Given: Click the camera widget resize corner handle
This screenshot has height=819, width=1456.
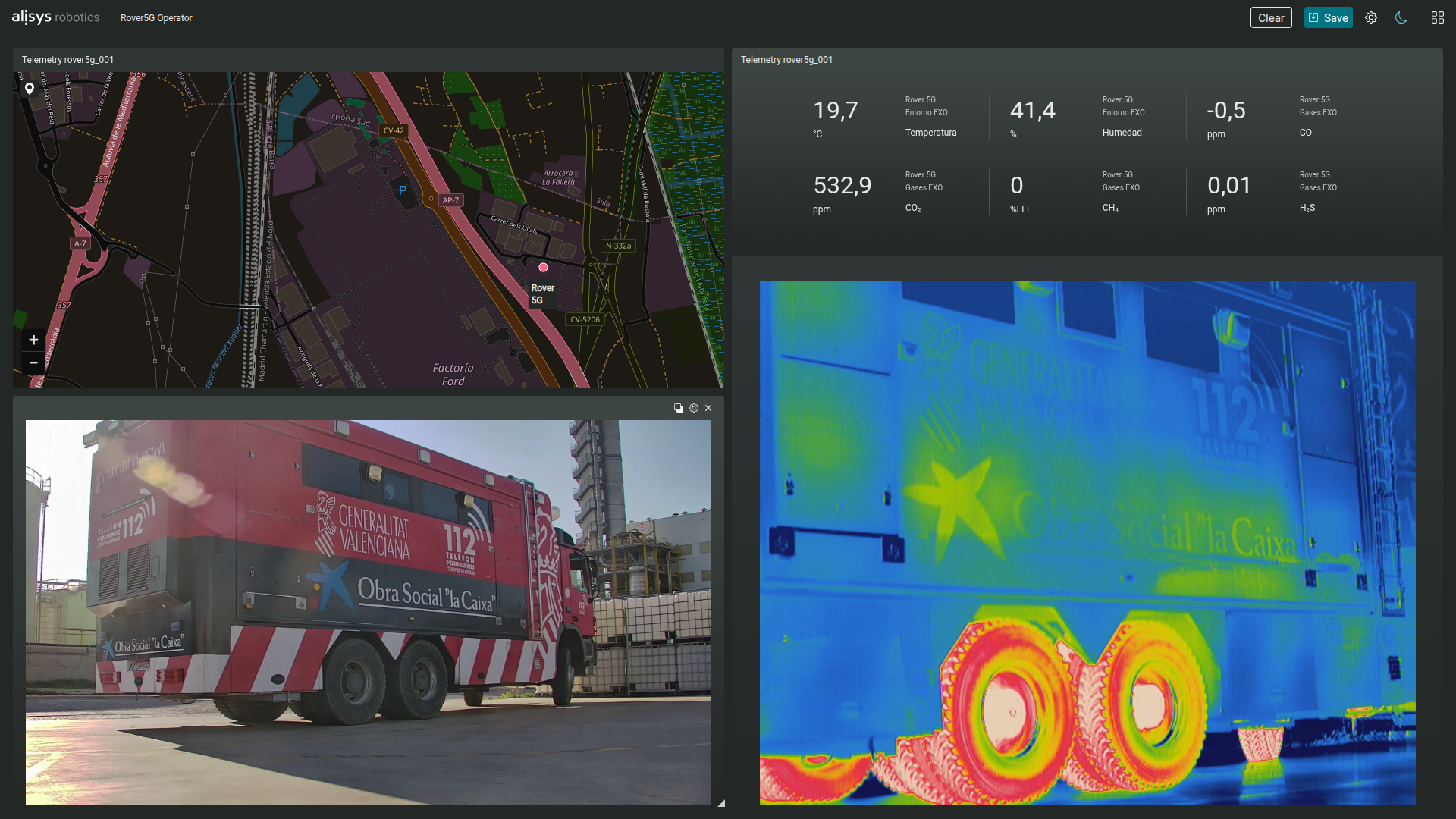Looking at the screenshot, I should tap(721, 802).
